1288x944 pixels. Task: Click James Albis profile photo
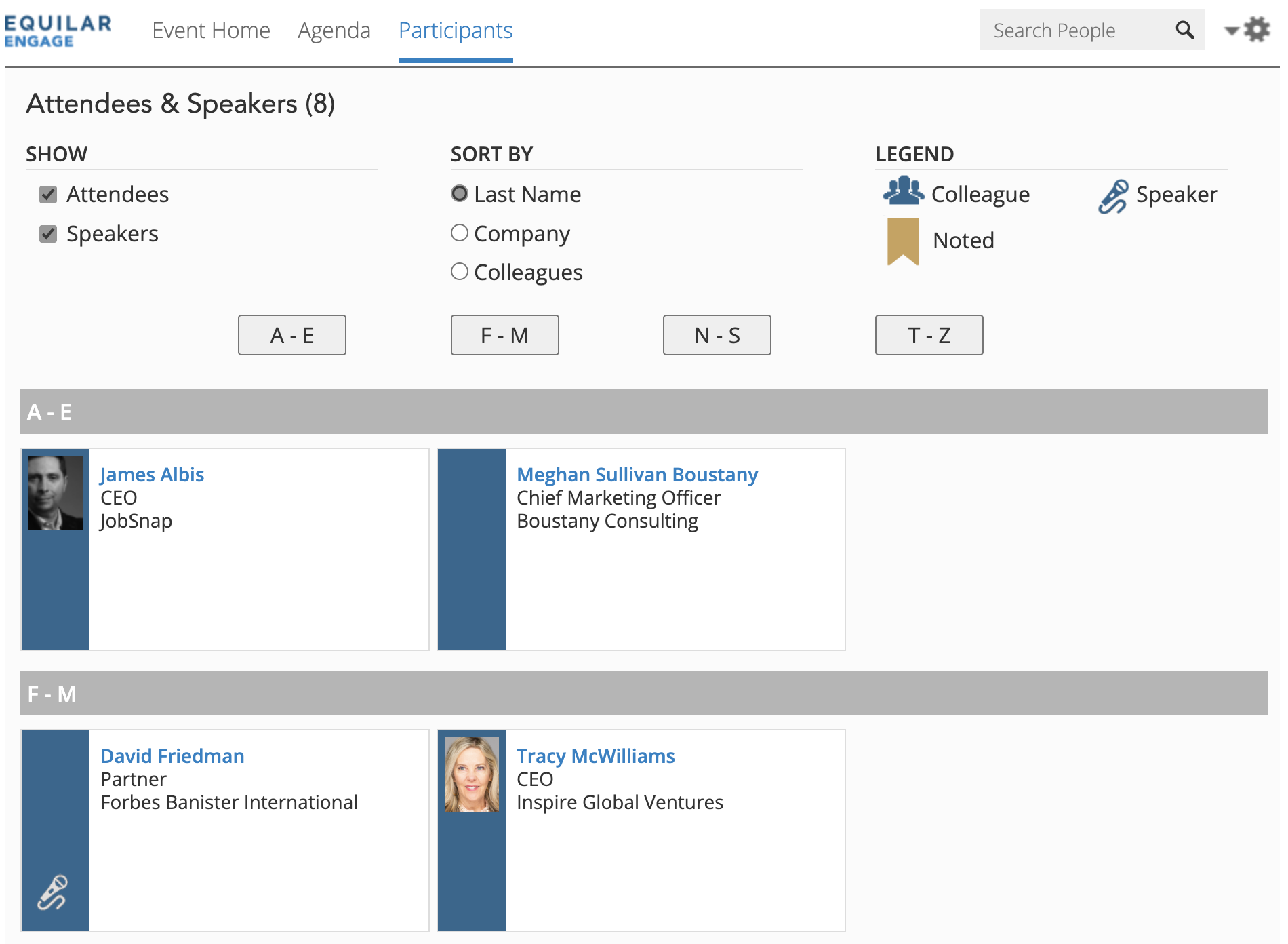pyautogui.click(x=56, y=493)
